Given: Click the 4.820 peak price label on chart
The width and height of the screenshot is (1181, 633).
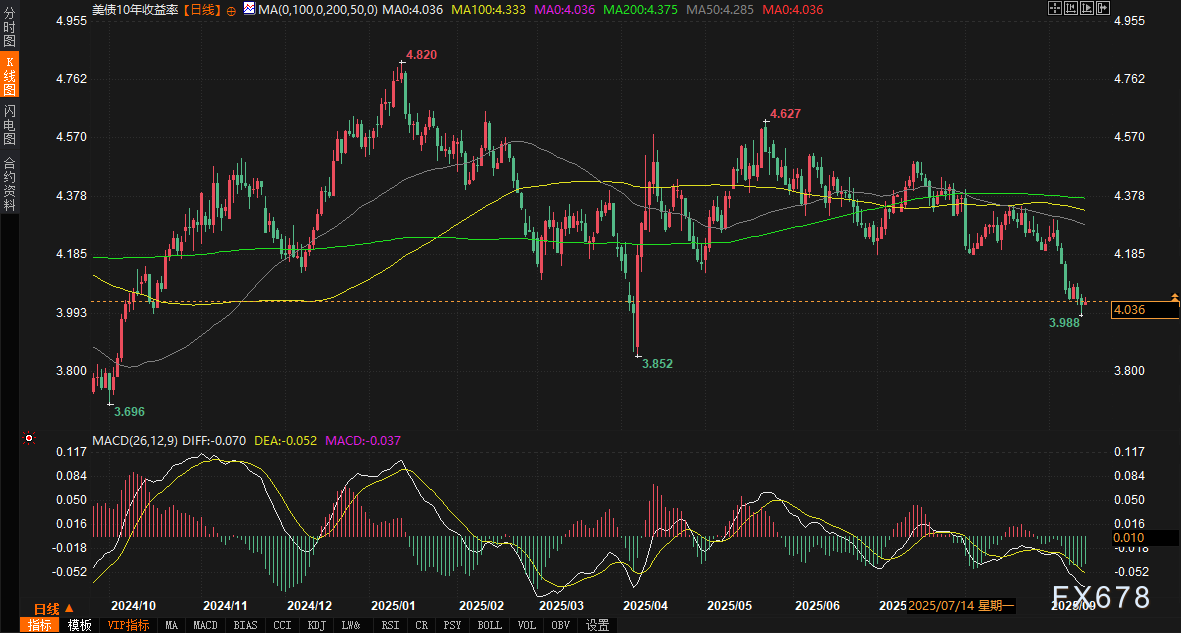Looking at the screenshot, I should [421, 54].
